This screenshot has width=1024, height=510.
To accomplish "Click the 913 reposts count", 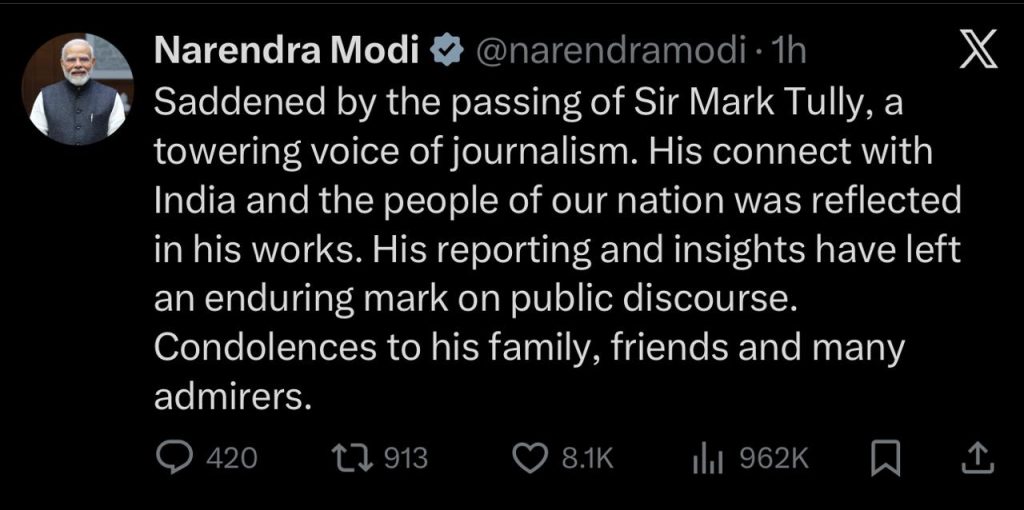I will click(x=406, y=459).
